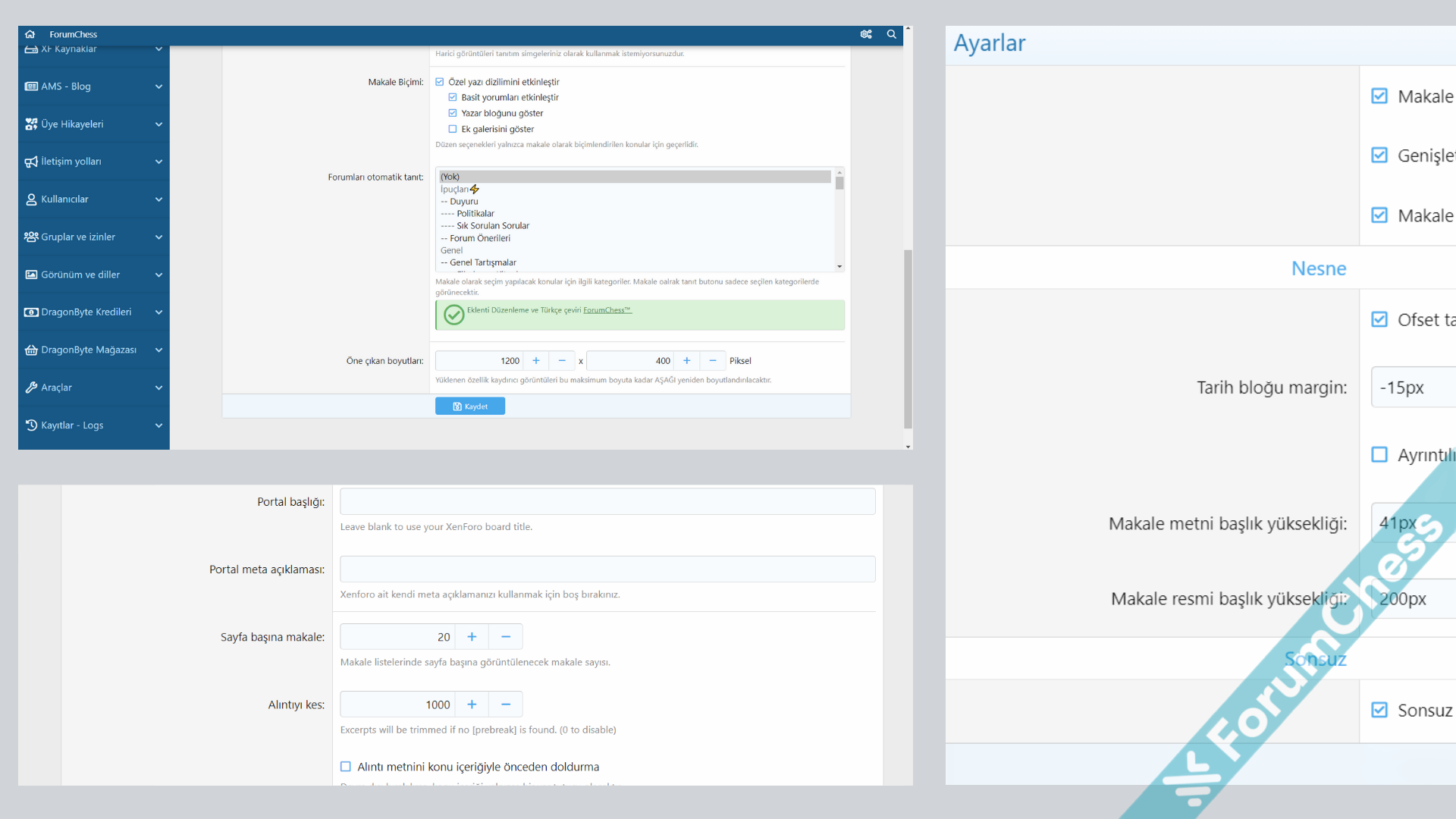Click the Kullanıcılar user icon

click(31, 199)
